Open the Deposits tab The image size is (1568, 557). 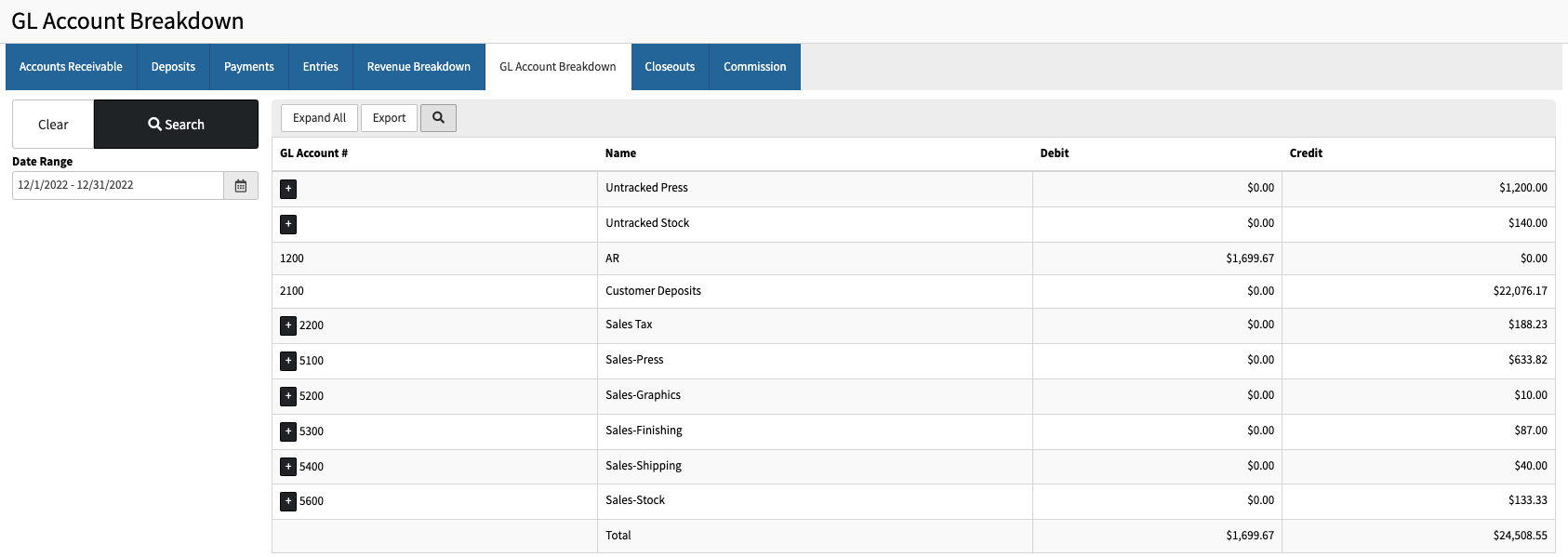pyautogui.click(x=173, y=67)
